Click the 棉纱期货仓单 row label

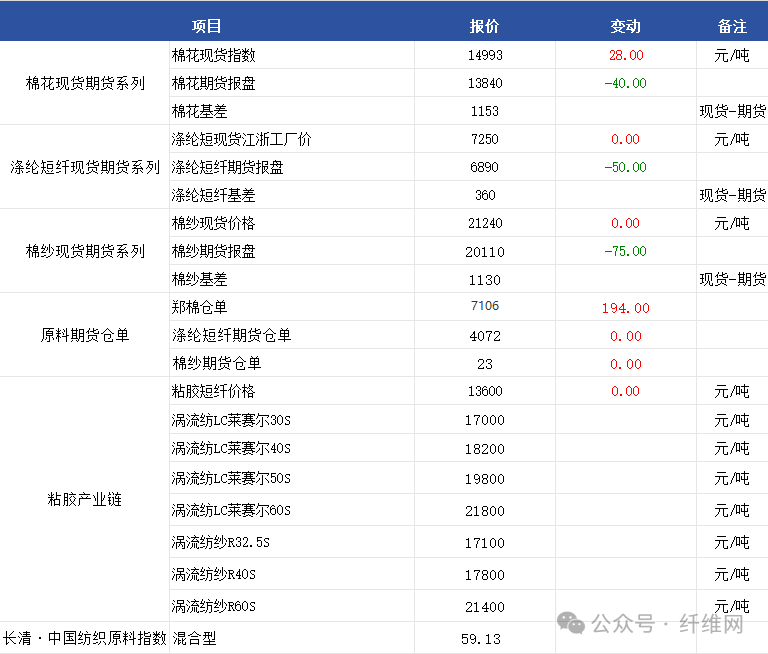pyautogui.click(x=216, y=363)
